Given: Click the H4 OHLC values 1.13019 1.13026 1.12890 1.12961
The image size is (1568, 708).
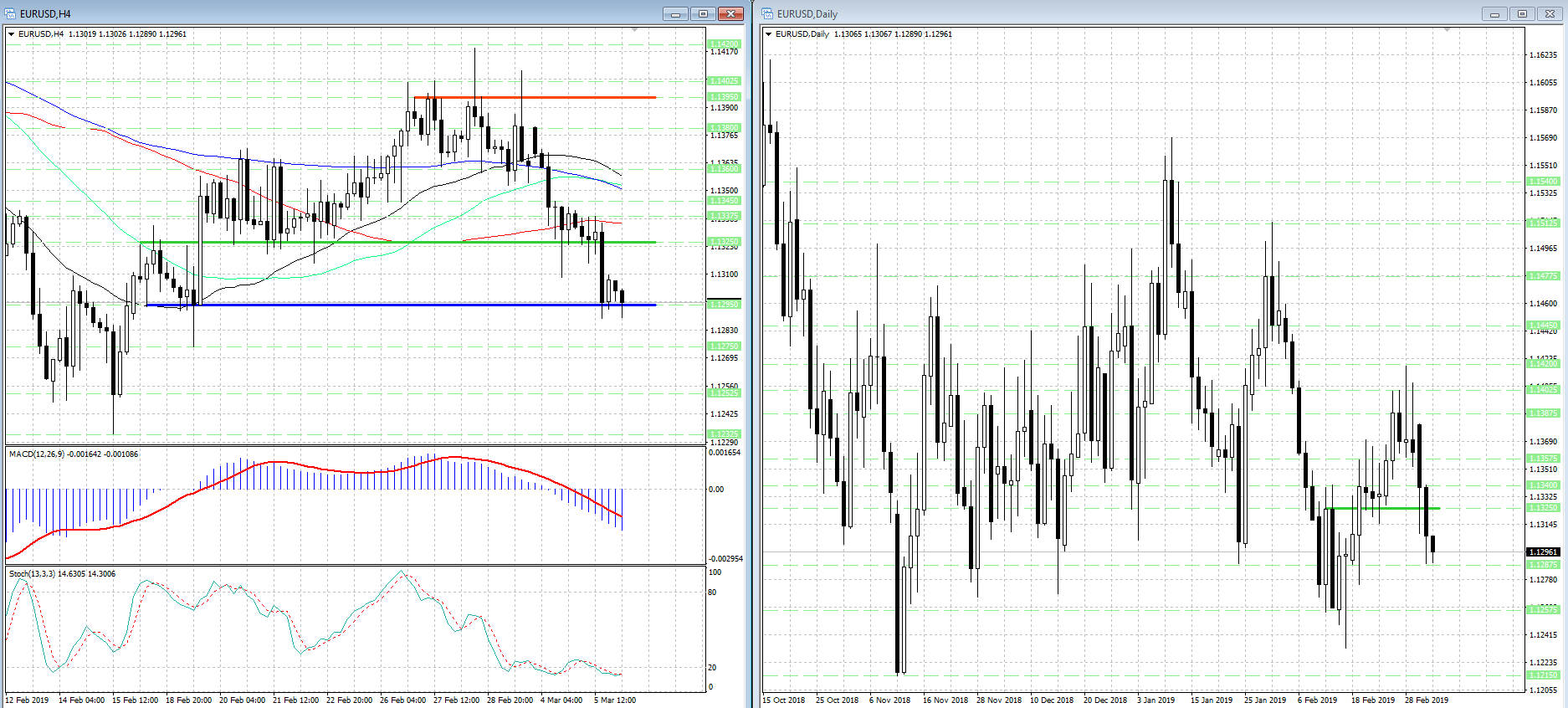Looking at the screenshot, I should [x=127, y=34].
